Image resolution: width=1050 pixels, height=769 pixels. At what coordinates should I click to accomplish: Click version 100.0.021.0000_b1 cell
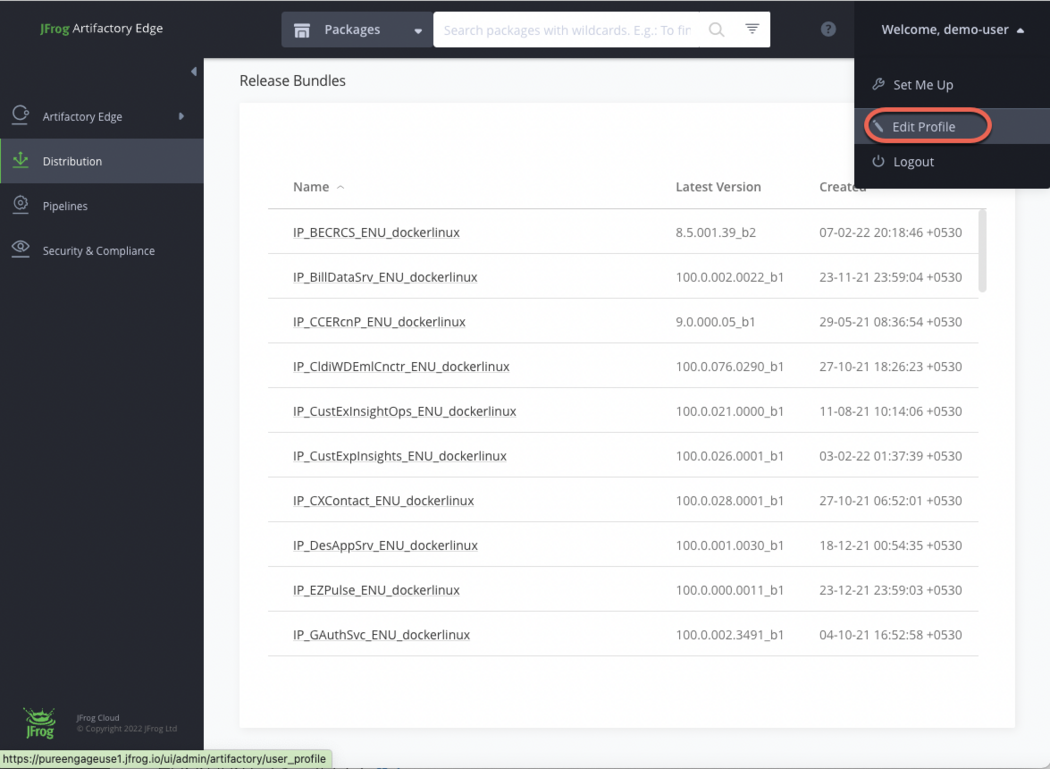(x=729, y=411)
